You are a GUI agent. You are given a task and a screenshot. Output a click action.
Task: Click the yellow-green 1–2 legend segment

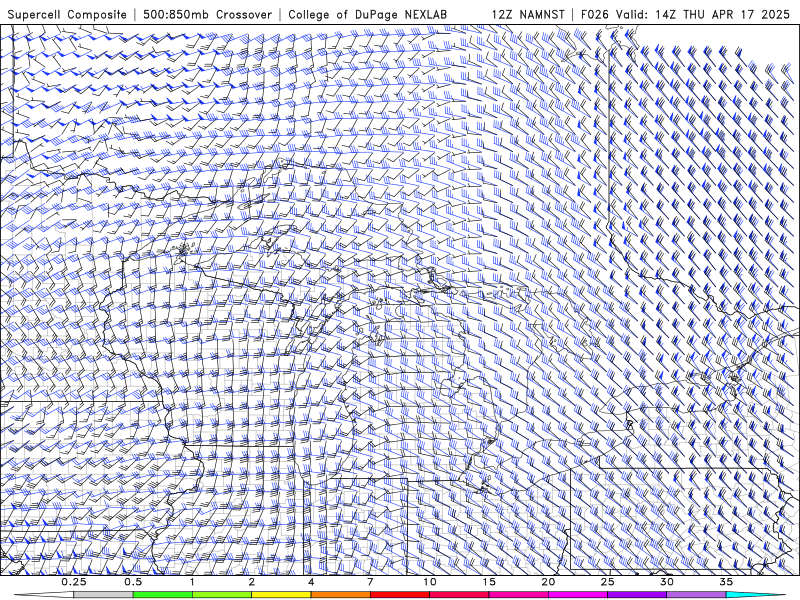222,595
